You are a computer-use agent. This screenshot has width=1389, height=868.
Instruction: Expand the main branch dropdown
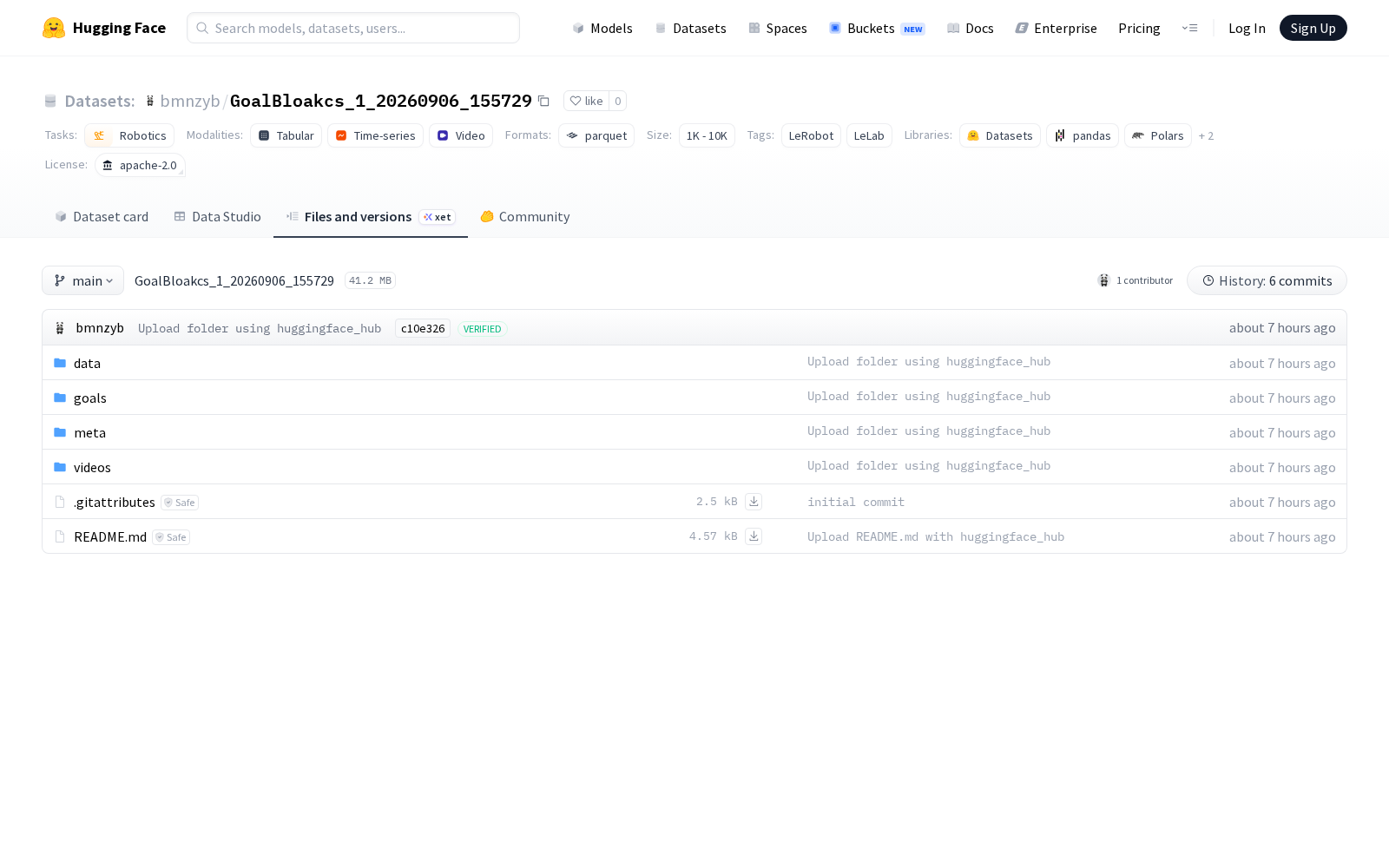click(x=83, y=280)
